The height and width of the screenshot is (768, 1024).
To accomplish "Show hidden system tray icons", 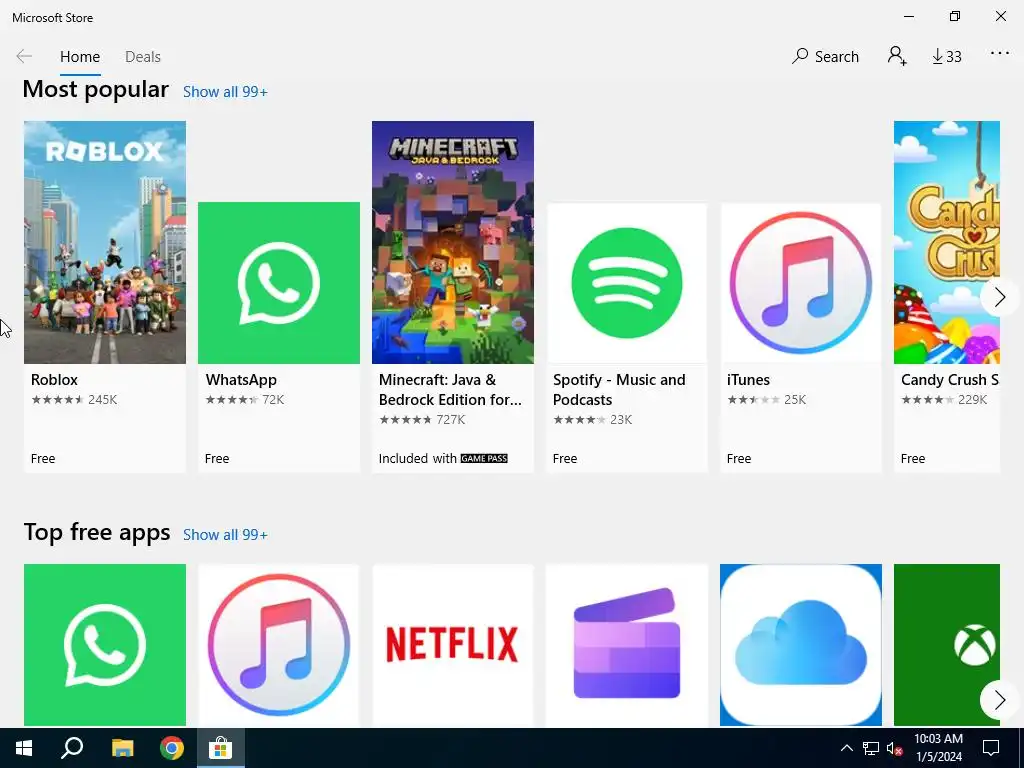I will [846, 748].
